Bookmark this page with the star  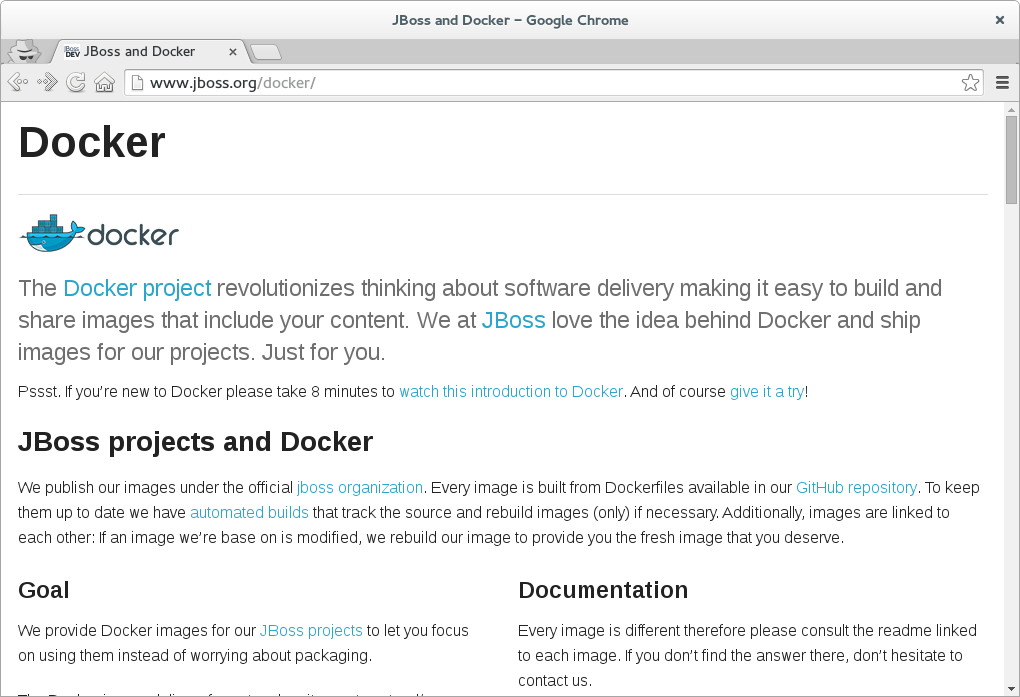[970, 82]
